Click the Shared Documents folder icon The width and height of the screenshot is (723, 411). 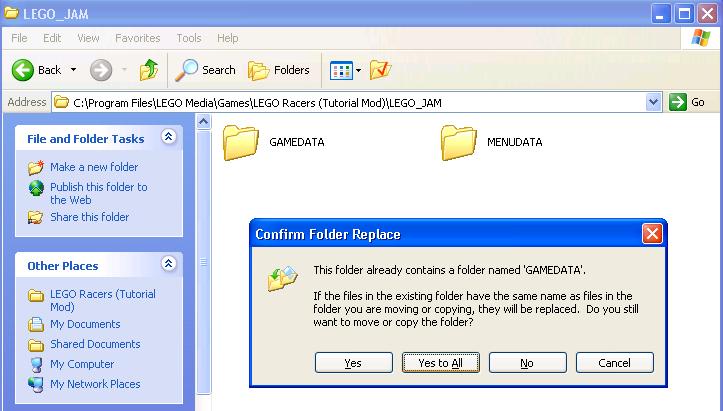click(x=36, y=345)
